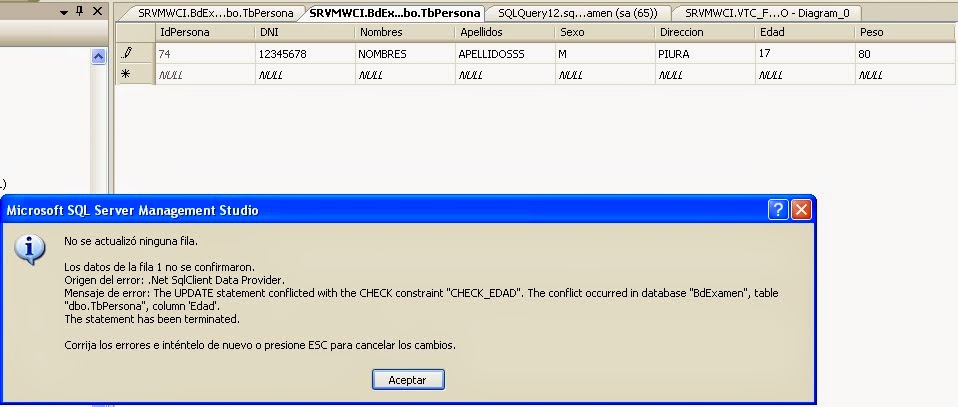Toggle the auto-hide pin on the left panel
This screenshot has width=958, height=407.
[79, 11]
